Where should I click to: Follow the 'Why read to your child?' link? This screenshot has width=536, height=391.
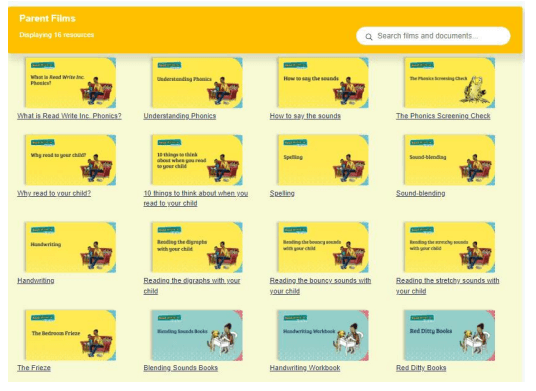click(54, 193)
